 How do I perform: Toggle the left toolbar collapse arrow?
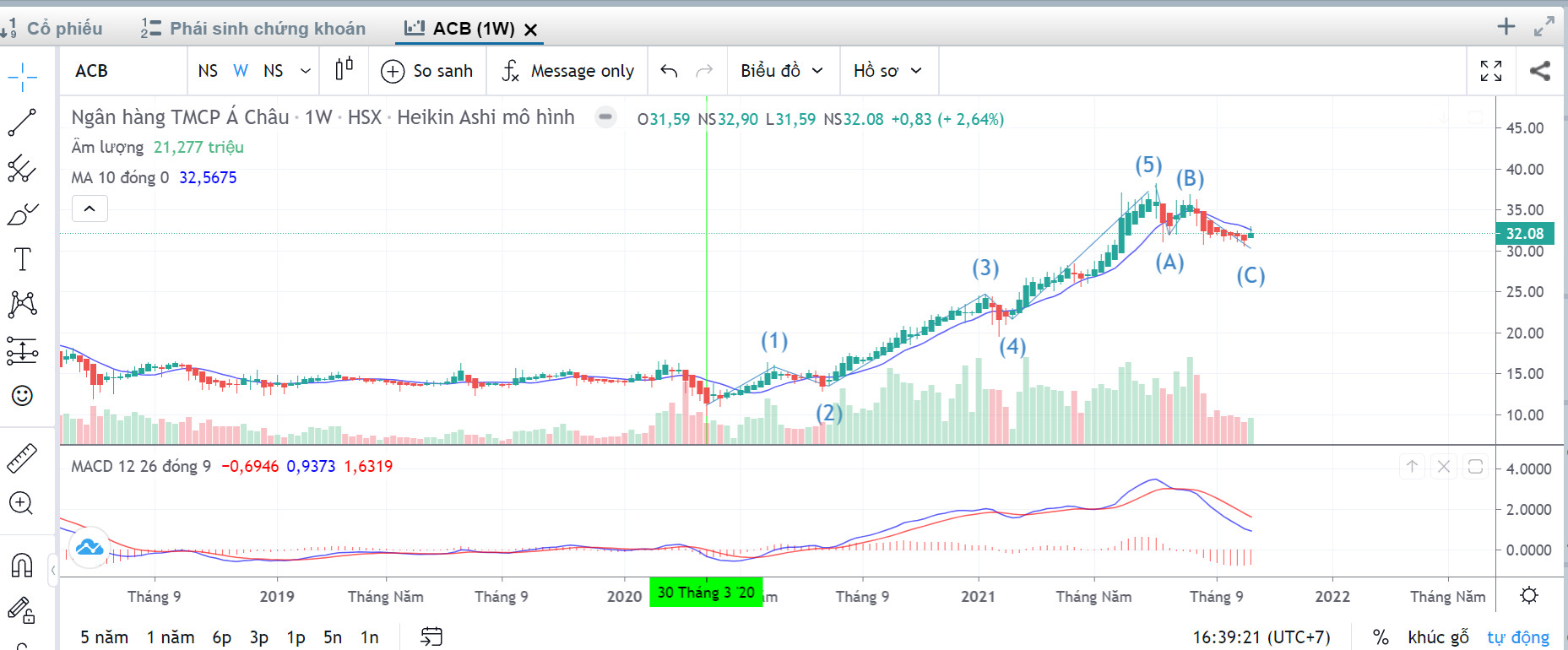[x=53, y=570]
